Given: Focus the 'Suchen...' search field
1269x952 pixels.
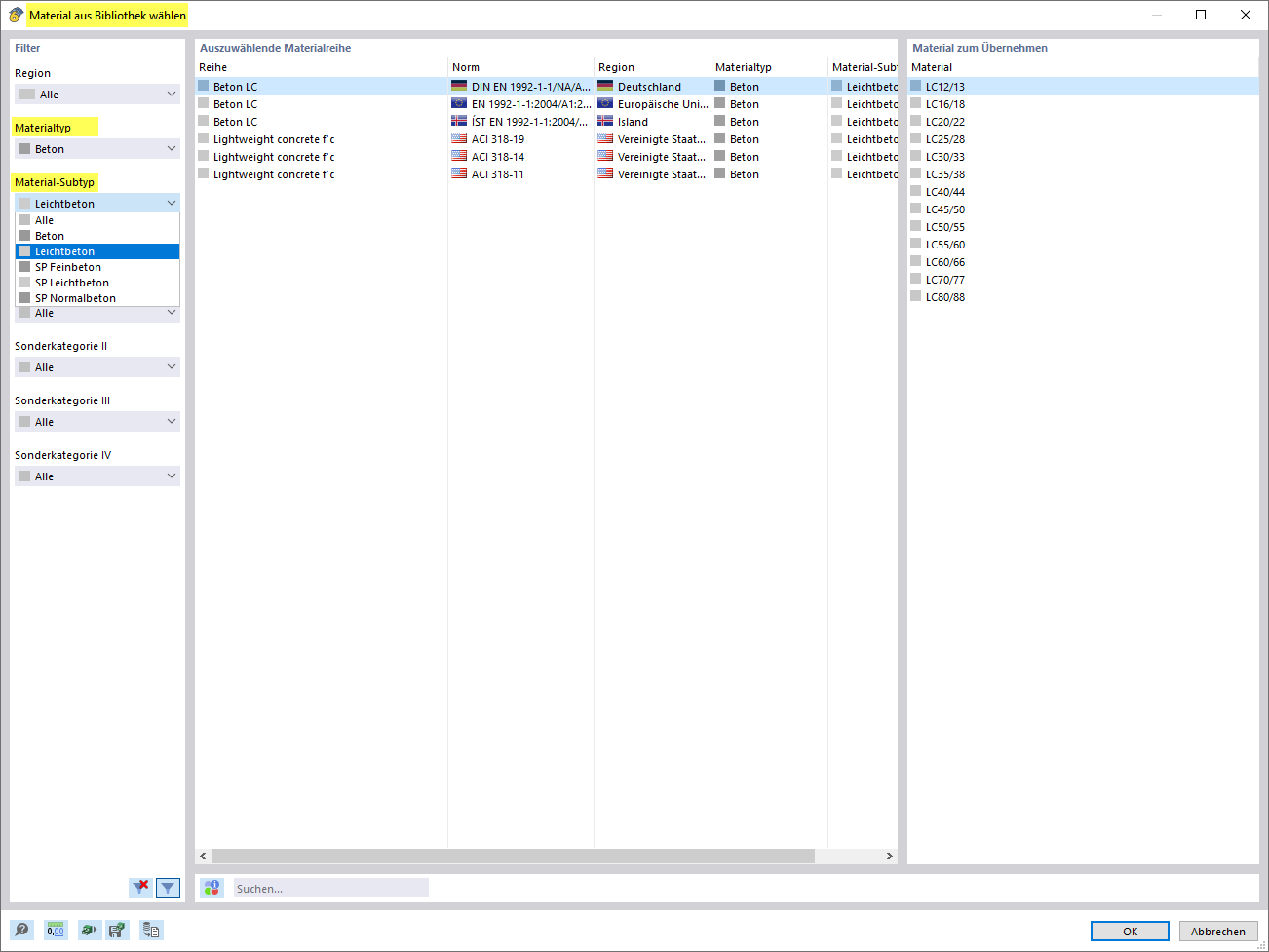Looking at the screenshot, I should 330,888.
